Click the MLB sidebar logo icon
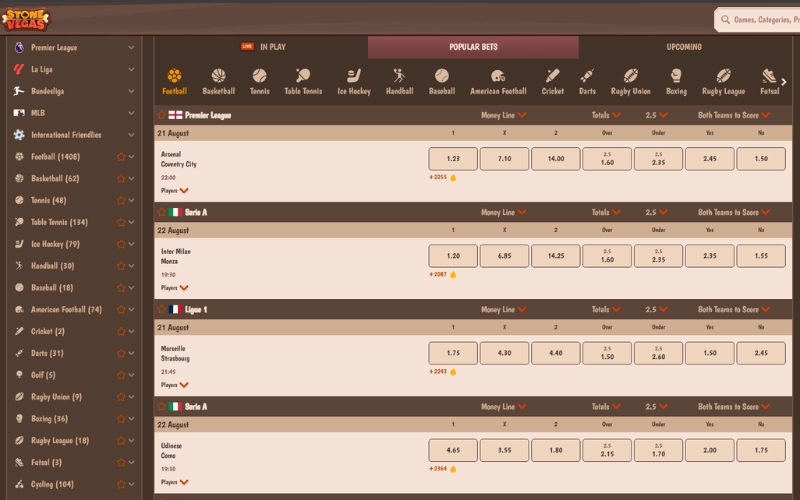The height and width of the screenshot is (500, 800). click(19, 113)
